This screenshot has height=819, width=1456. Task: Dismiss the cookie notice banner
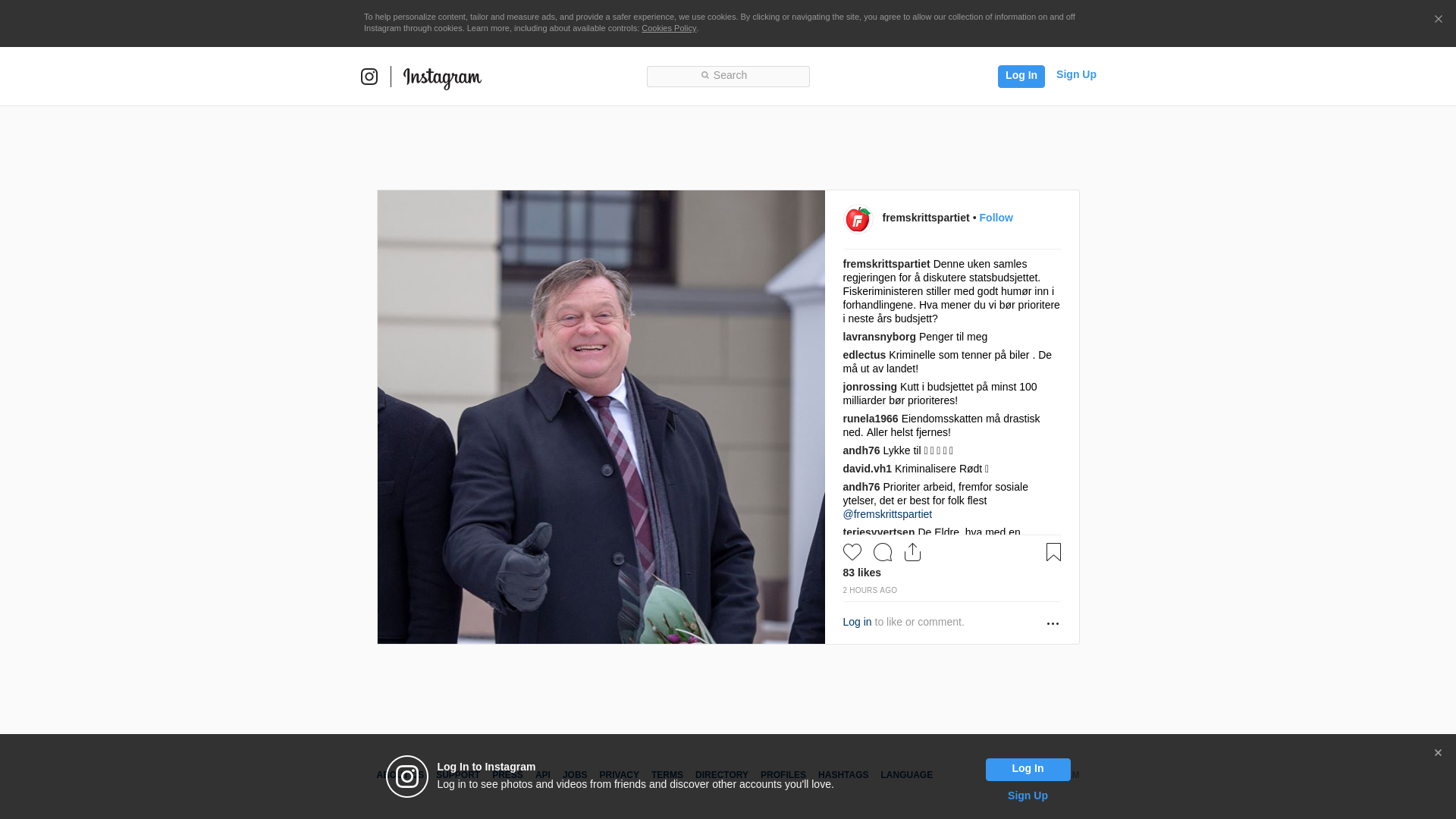(x=1438, y=20)
